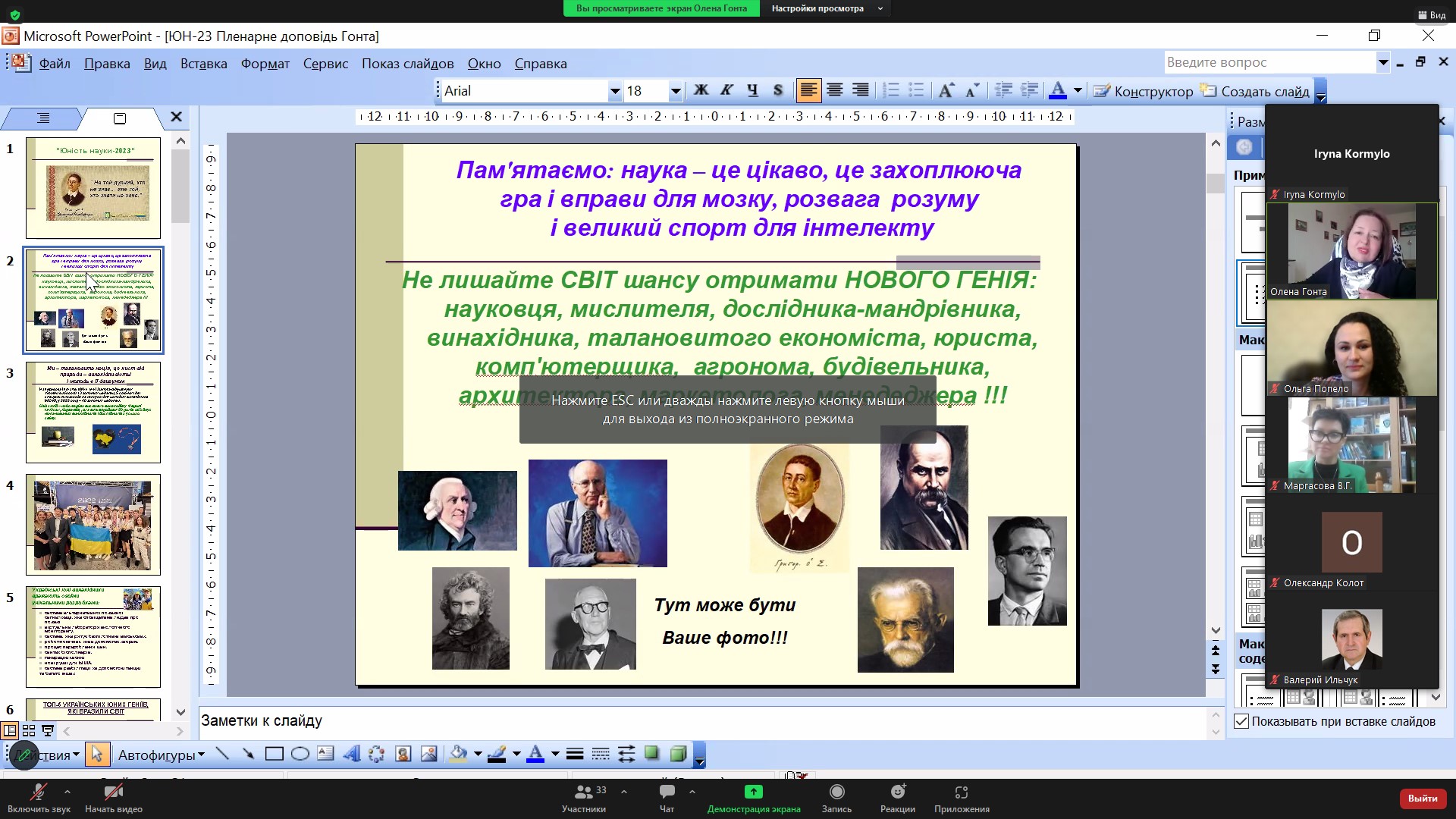The width and height of the screenshot is (1456, 819).
Task: Toggle 'Показывать при вставке слайдов' checkbox
Action: (x=1241, y=721)
